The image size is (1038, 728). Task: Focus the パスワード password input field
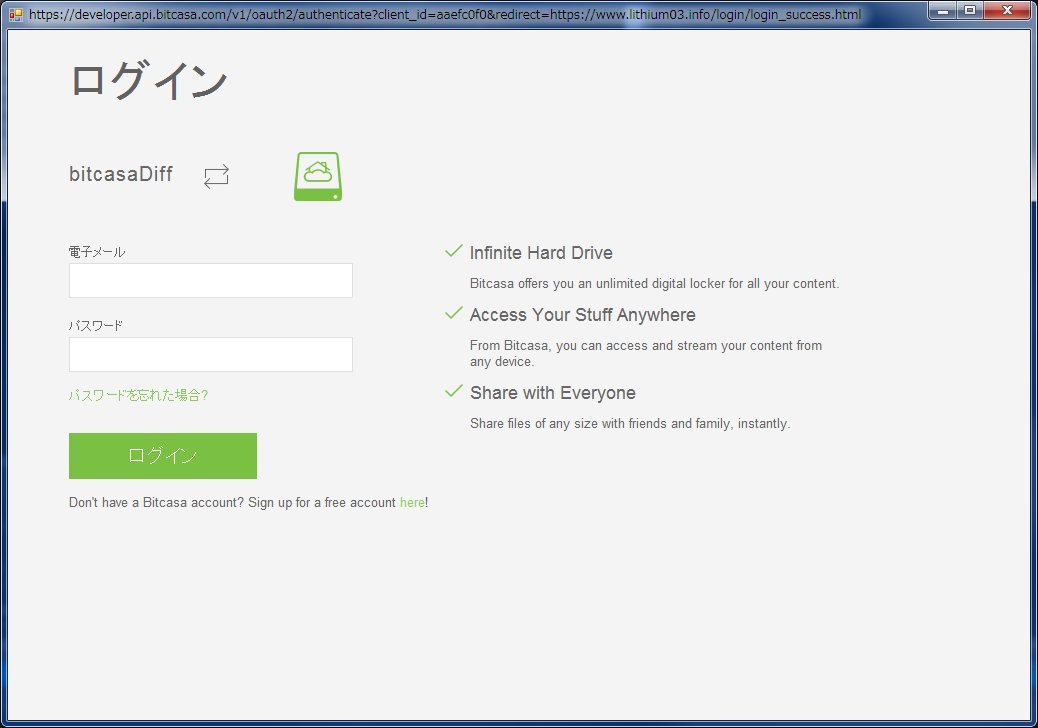click(x=210, y=355)
